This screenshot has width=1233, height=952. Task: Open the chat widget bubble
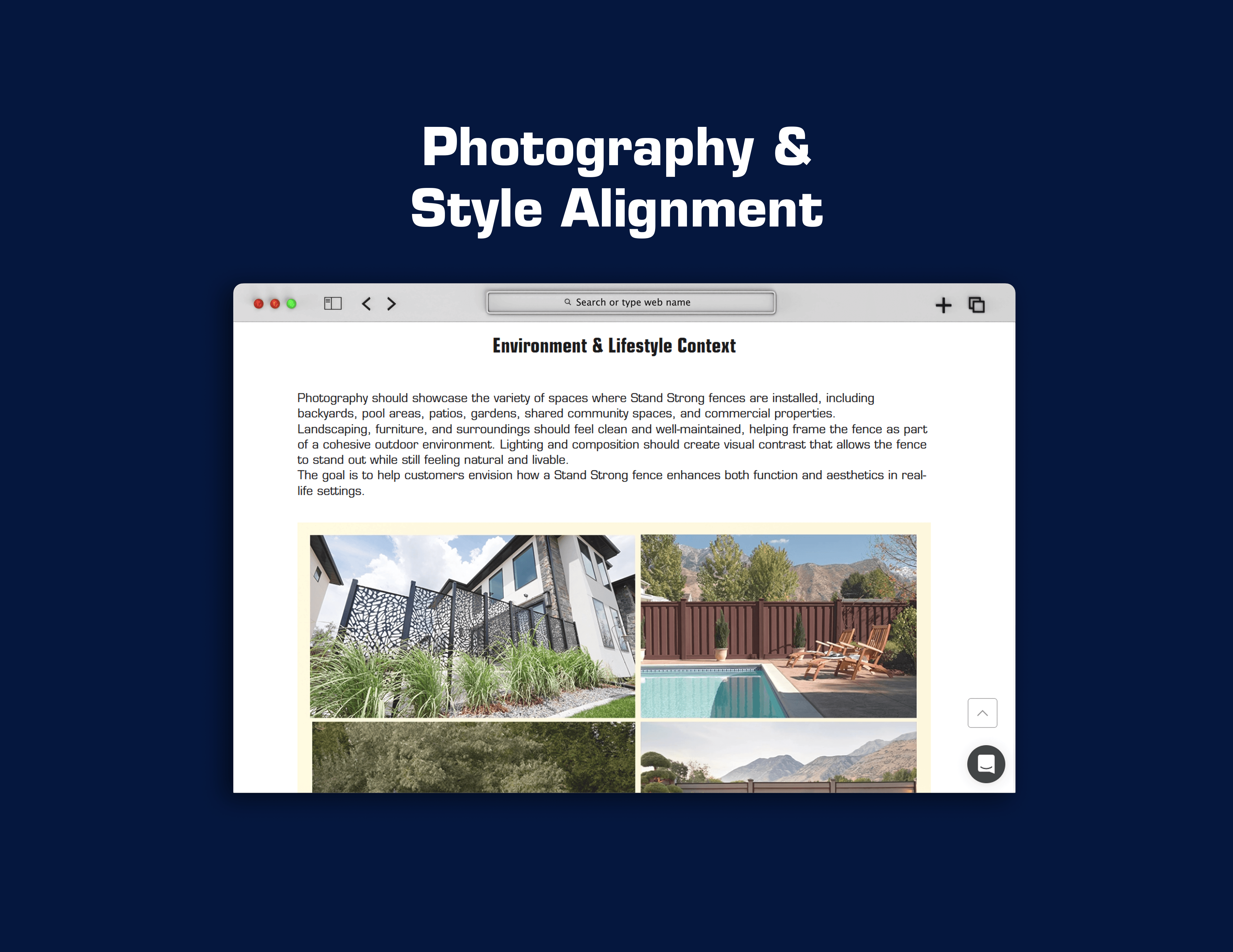pos(986,764)
